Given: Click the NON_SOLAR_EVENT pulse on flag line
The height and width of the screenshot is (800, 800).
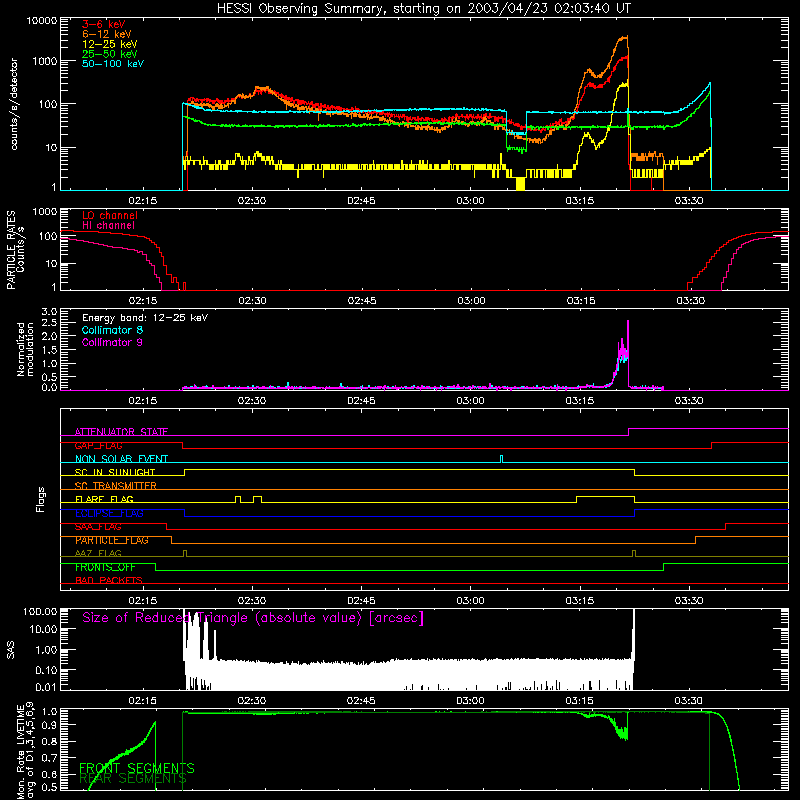Looking at the screenshot, I should pyautogui.click(x=502, y=458).
